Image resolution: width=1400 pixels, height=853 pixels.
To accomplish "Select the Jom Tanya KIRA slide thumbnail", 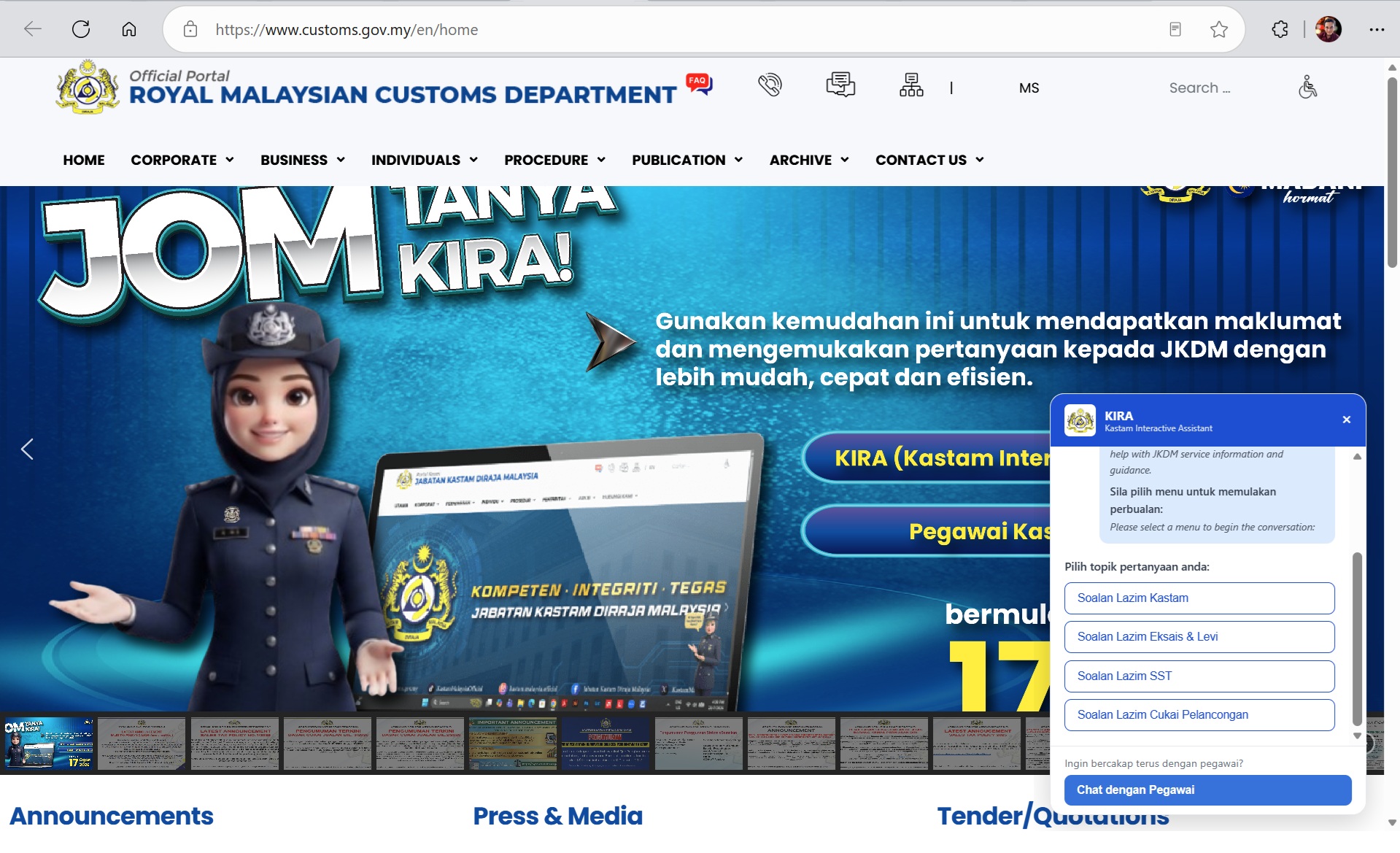I will point(49,744).
